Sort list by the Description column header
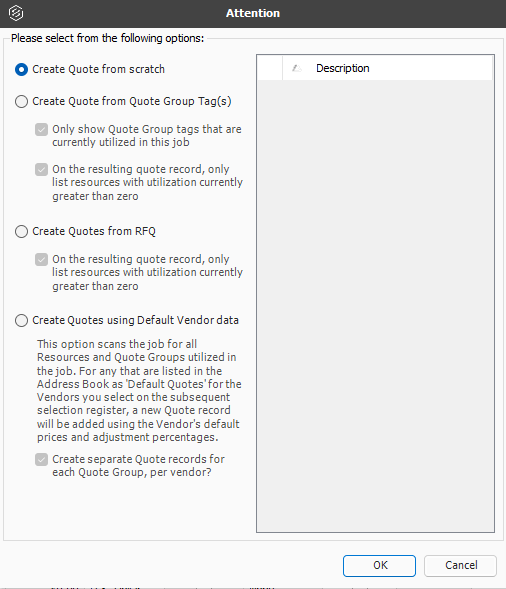Viewport: 506px width, 589px height. tap(387, 68)
